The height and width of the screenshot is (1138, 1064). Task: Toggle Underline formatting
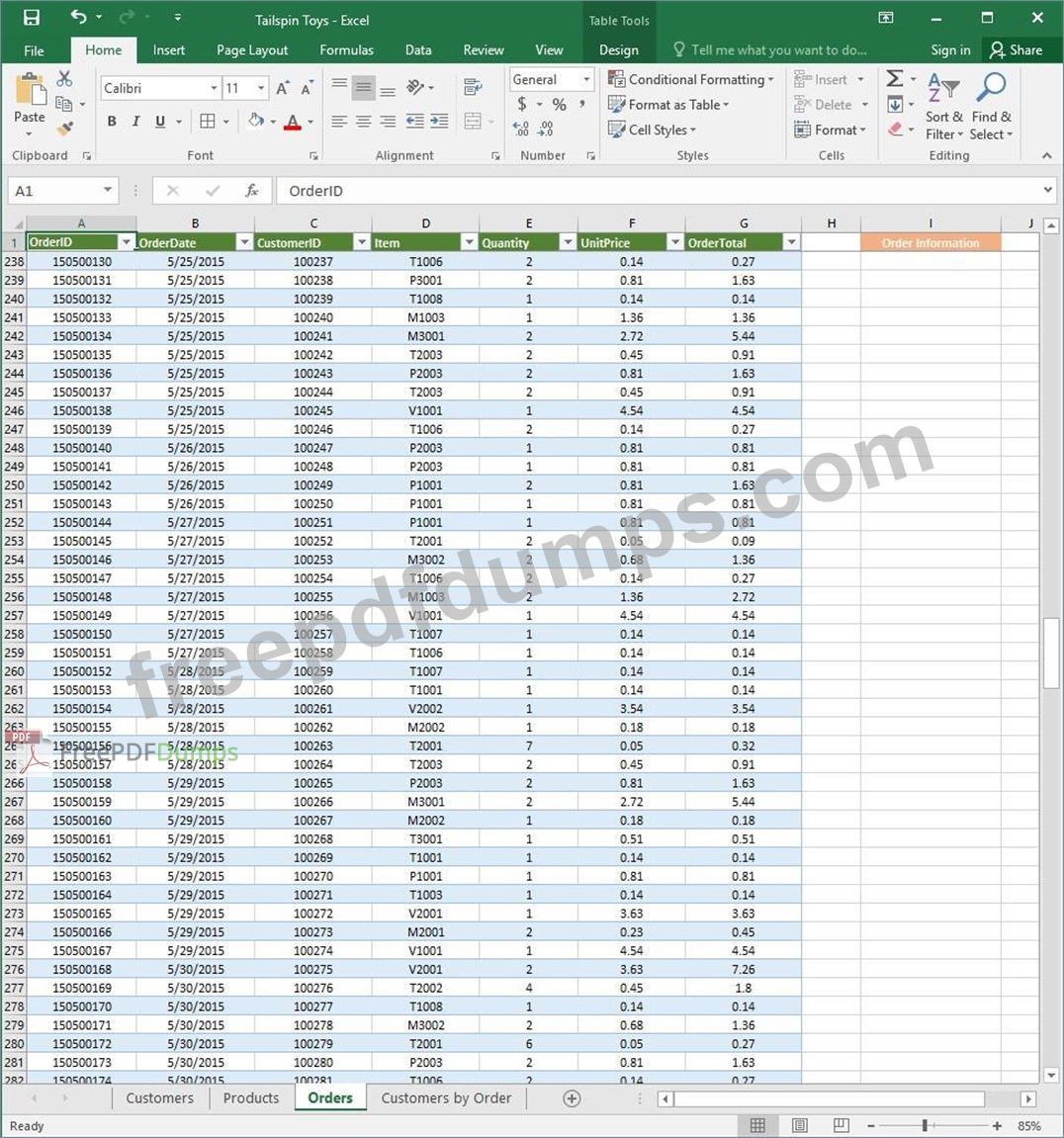[x=159, y=122]
